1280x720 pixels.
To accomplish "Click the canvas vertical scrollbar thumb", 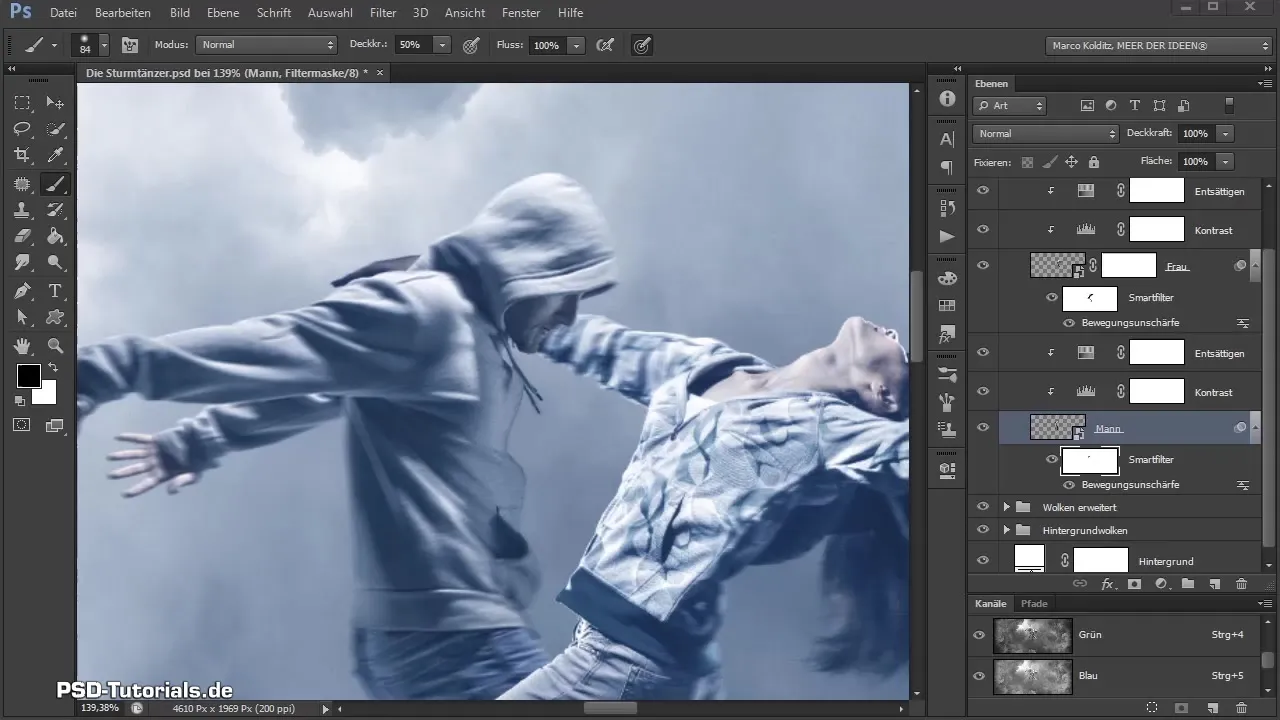I will coord(915,315).
